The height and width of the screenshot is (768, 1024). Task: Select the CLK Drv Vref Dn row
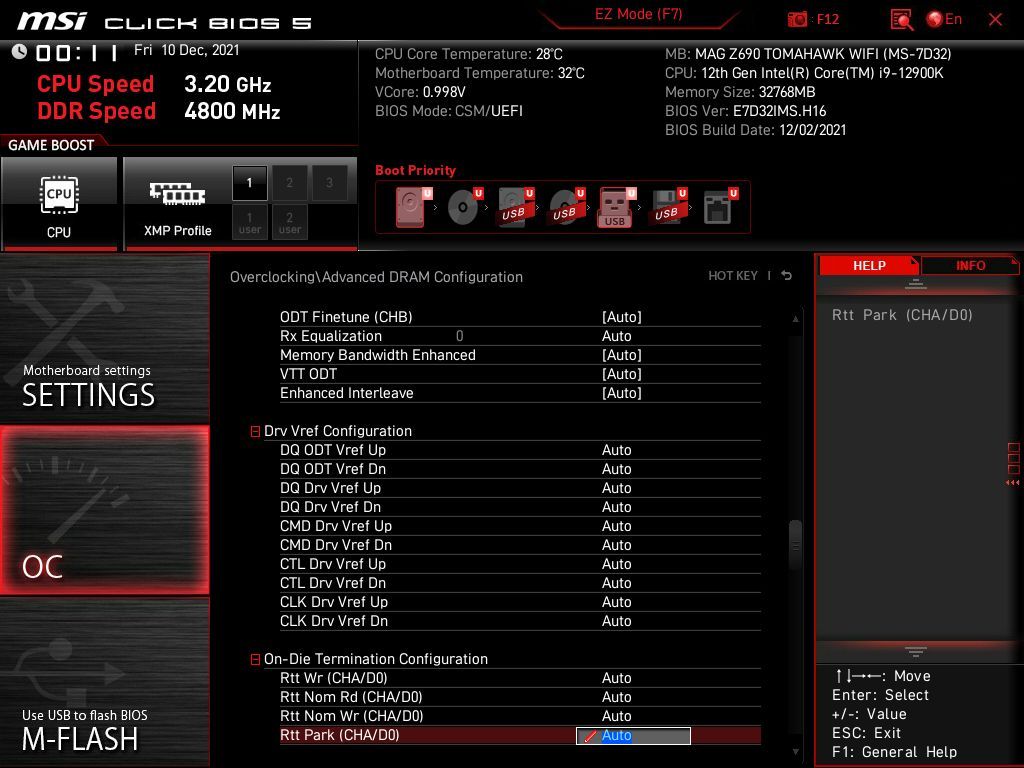(520, 620)
